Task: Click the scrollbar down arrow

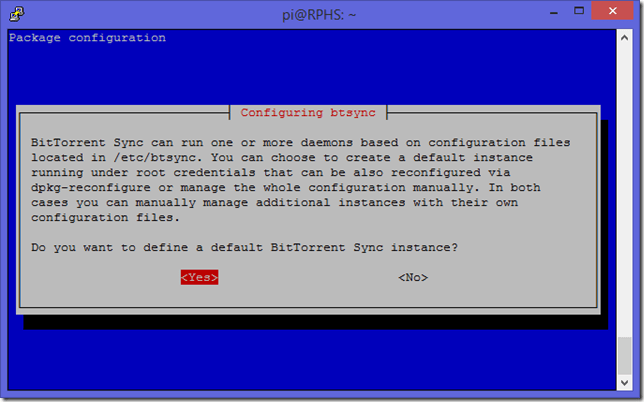Action: tap(623, 380)
